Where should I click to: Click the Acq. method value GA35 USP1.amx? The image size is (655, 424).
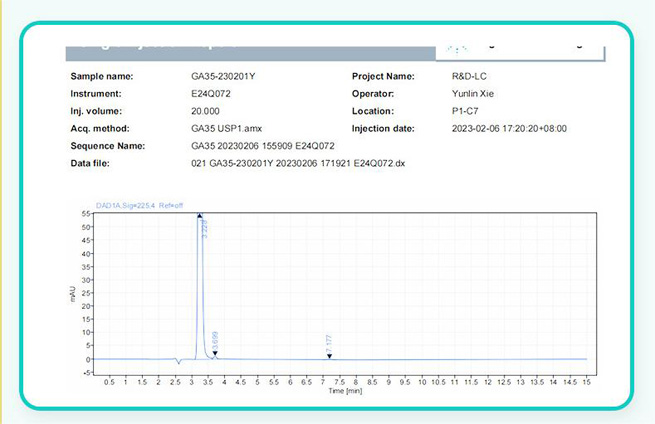click(x=229, y=128)
